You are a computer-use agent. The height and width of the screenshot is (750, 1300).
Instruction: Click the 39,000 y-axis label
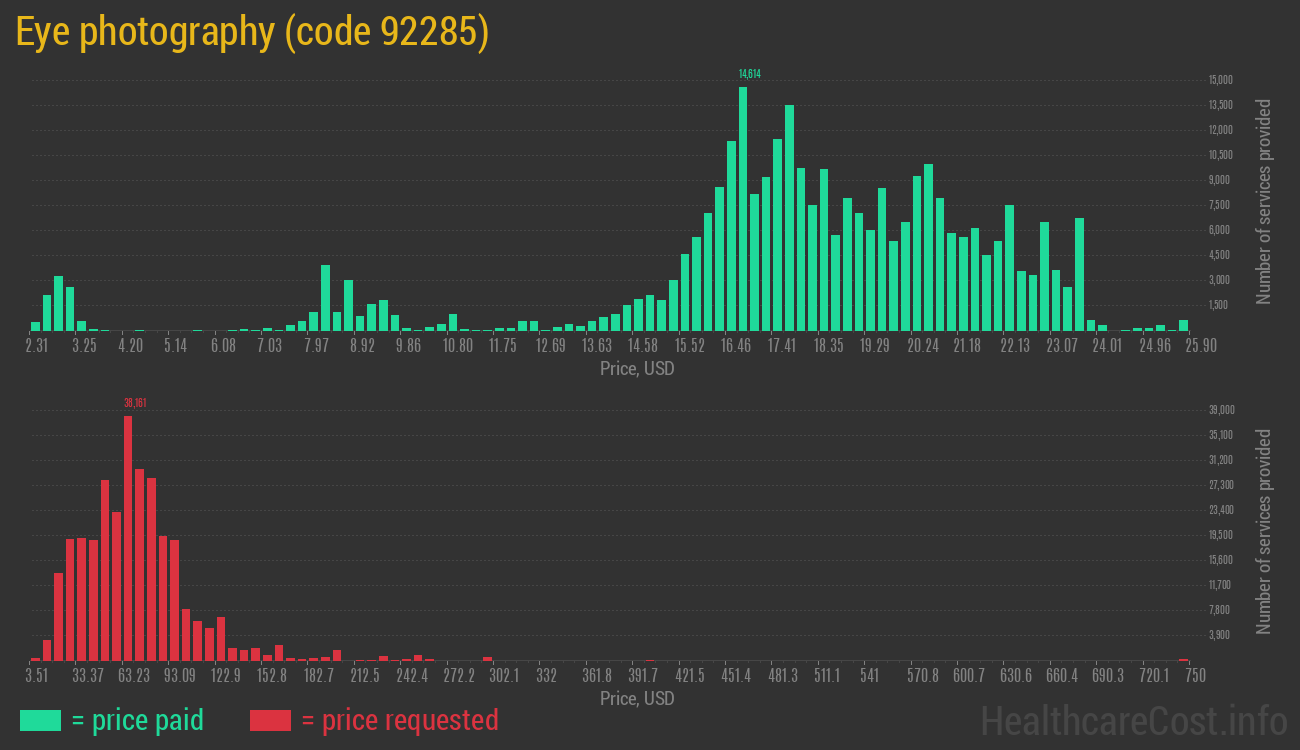(1220, 410)
